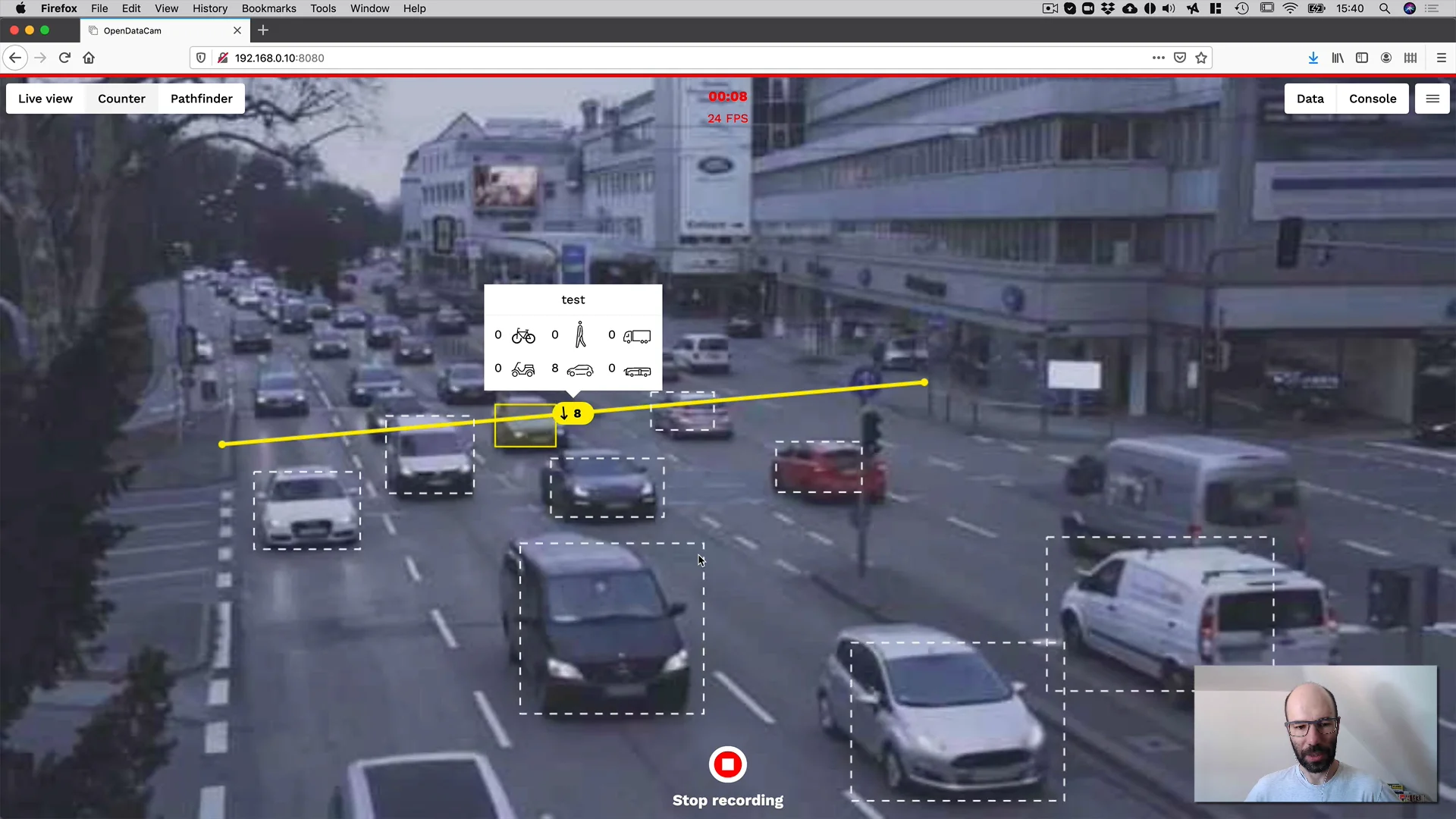
Task: Open the Firefox downloads icon
Action: [1313, 58]
